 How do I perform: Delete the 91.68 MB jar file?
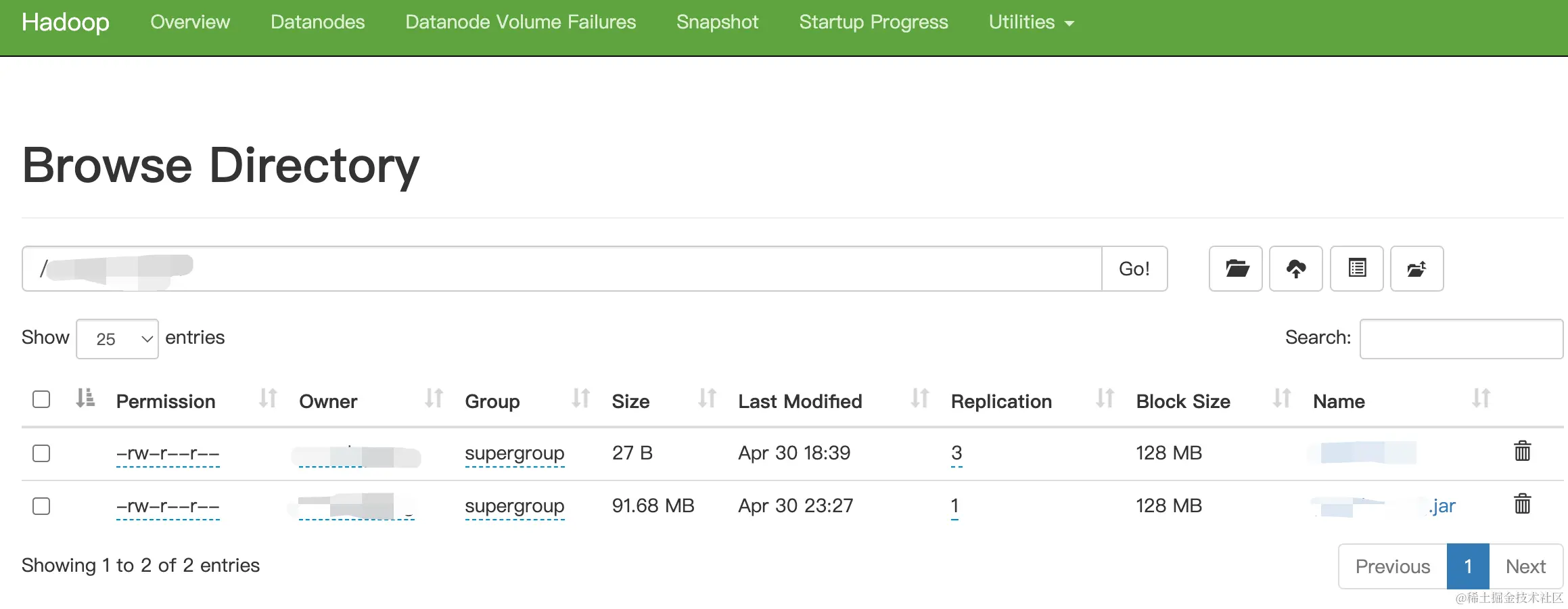[x=1522, y=504]
